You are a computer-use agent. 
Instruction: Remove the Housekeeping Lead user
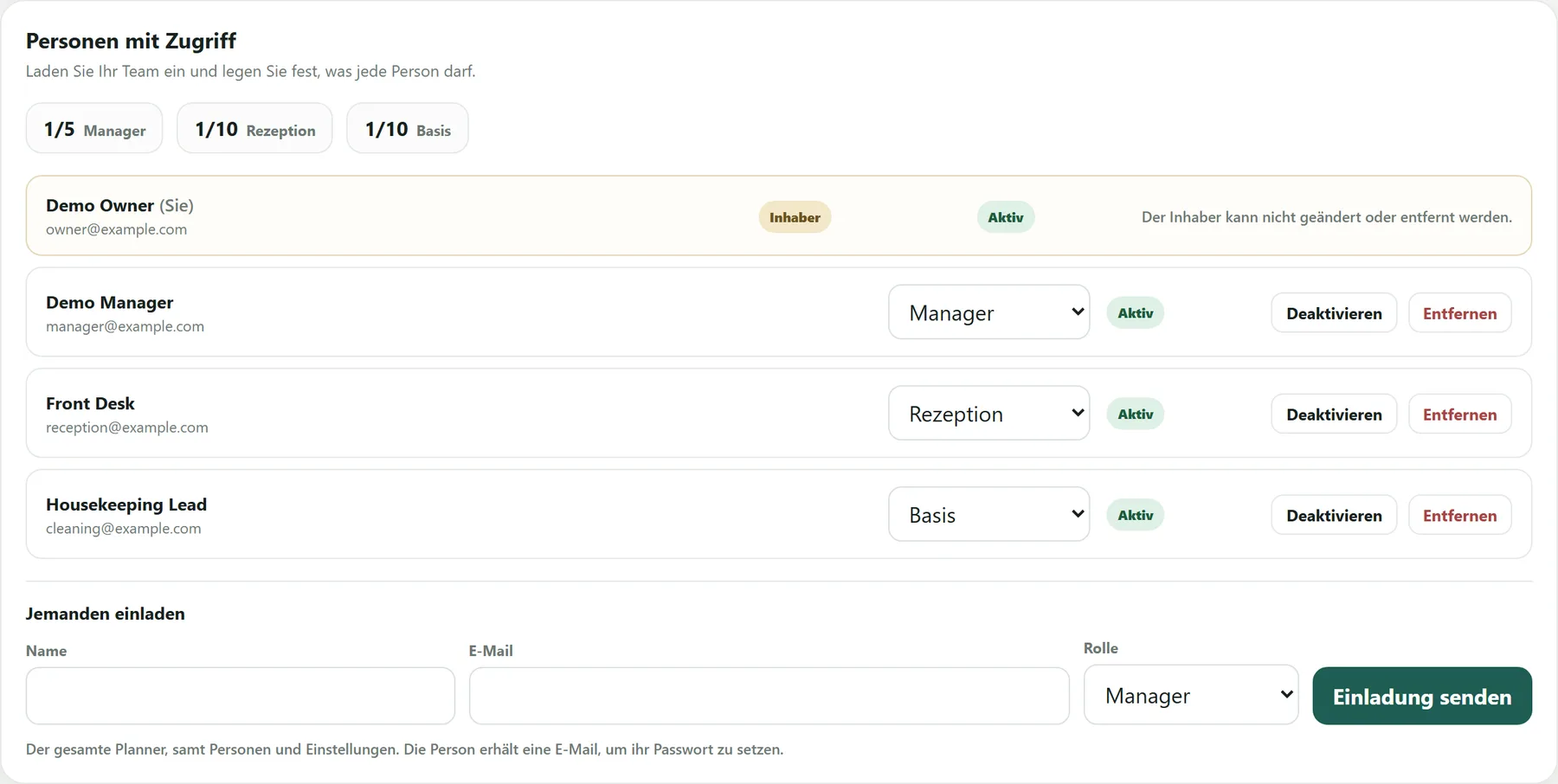(x=1459, y=516)
